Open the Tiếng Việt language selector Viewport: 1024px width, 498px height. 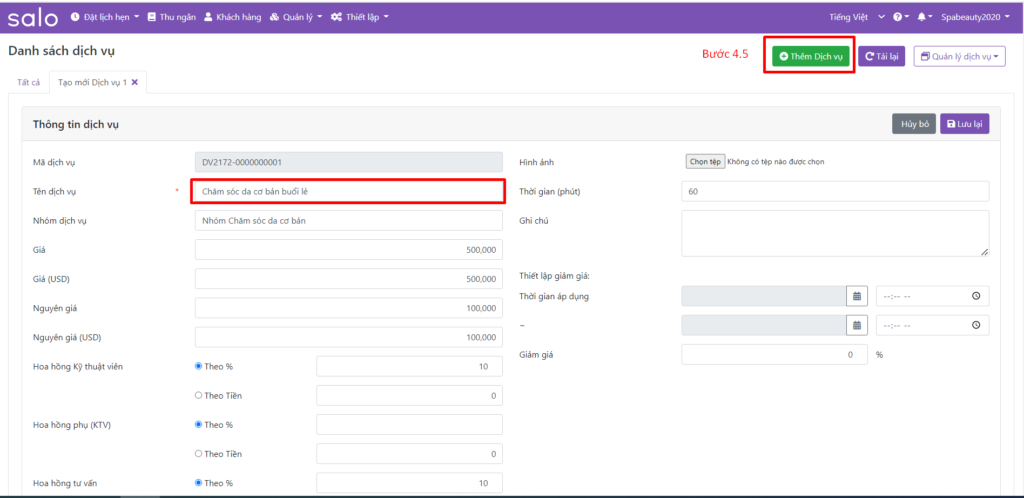click(x=857, y=17)
